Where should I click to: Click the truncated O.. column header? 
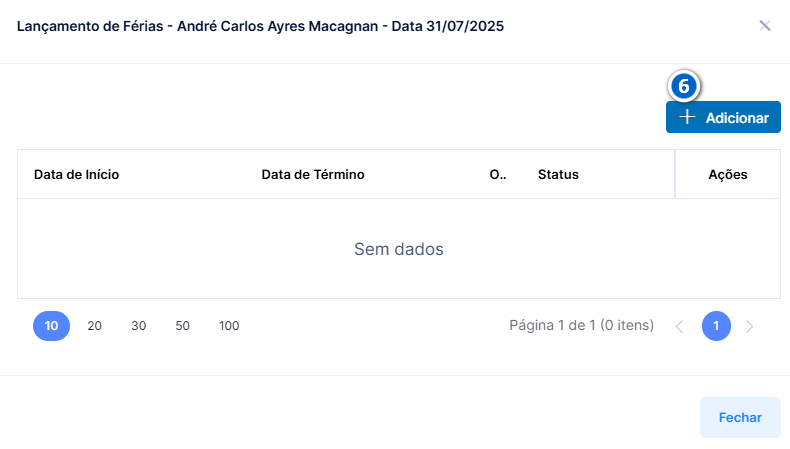point(498,174)
